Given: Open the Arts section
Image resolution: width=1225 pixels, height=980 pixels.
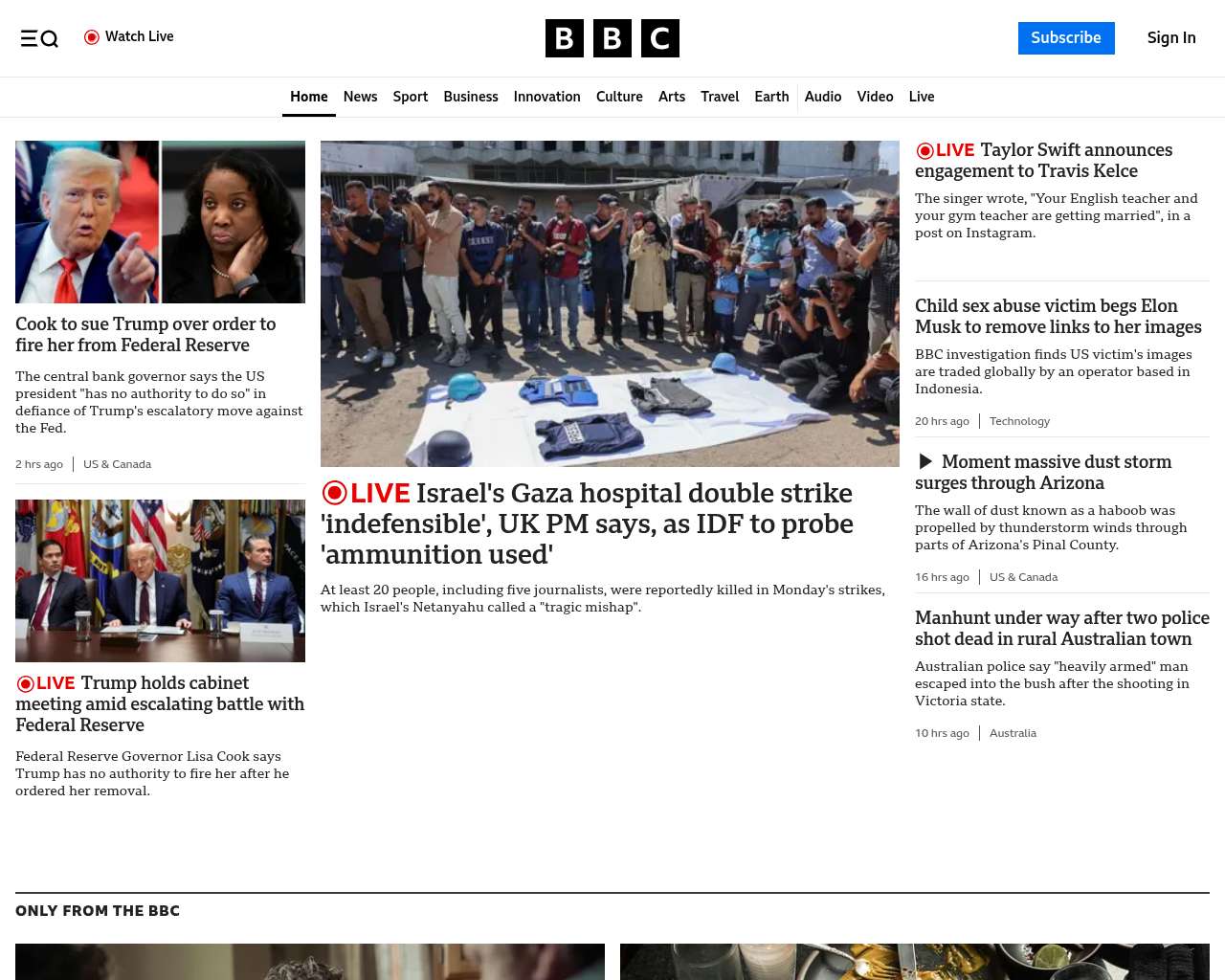Looking at the screenshot, I should coord(672,97).
